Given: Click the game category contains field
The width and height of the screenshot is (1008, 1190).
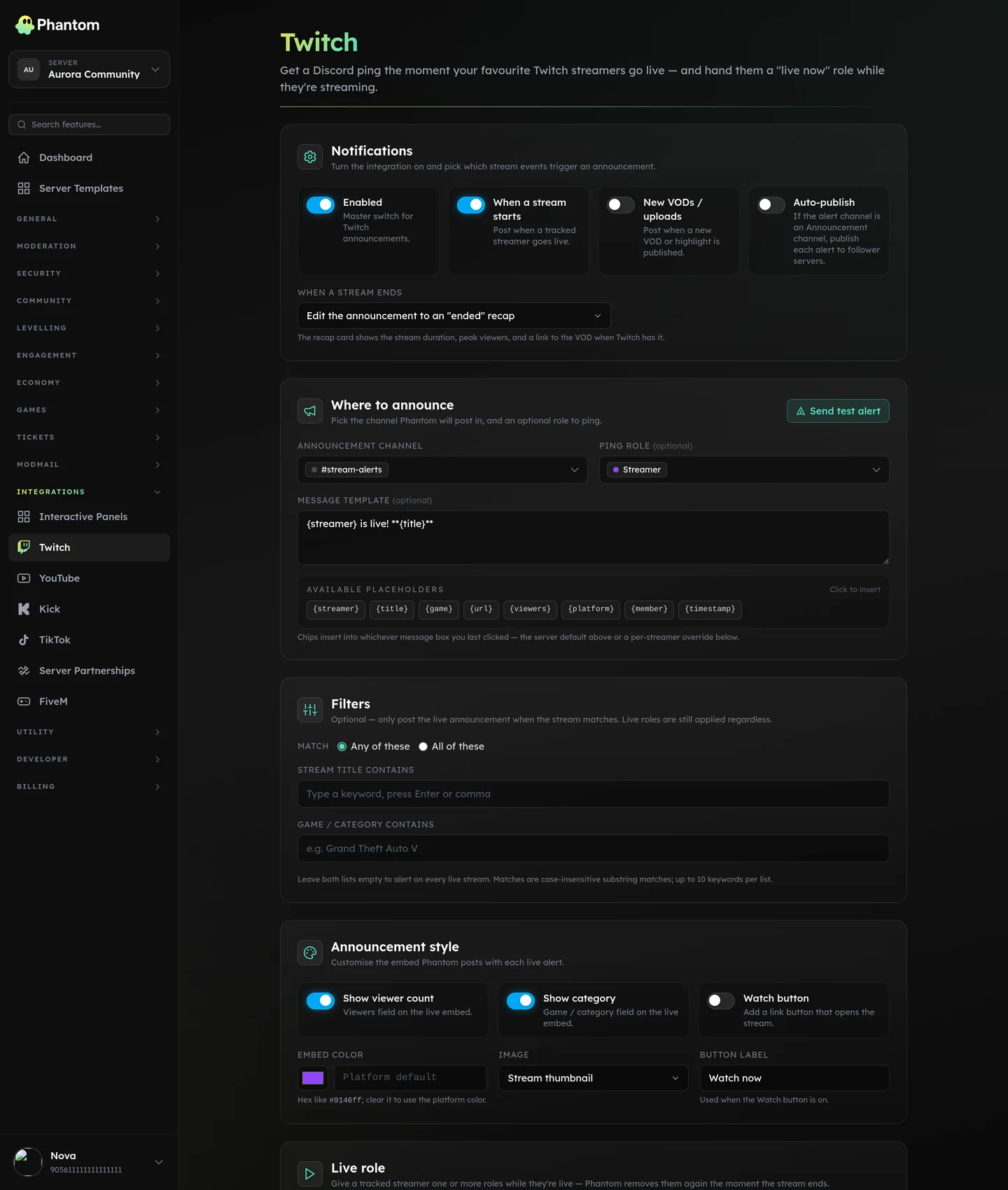Looking at the screenshot, I should (593, 848).
